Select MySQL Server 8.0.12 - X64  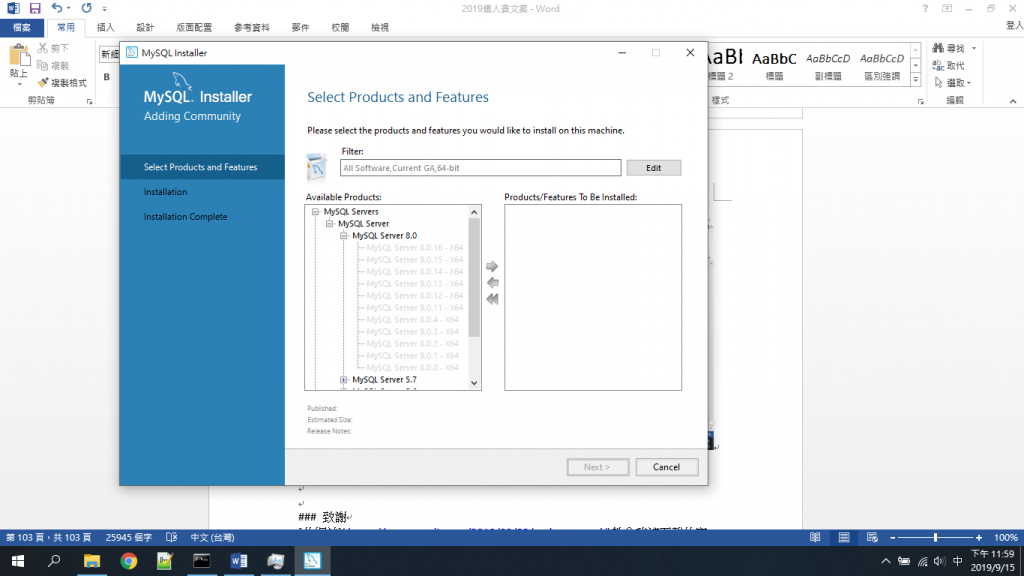[x=415, y=295]
